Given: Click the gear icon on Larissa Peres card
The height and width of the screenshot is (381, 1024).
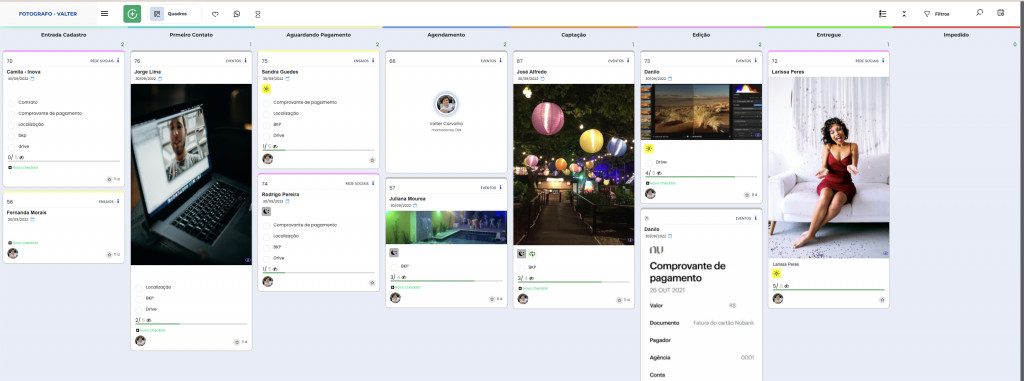Looking at the screenshot, I should point(882,300).
